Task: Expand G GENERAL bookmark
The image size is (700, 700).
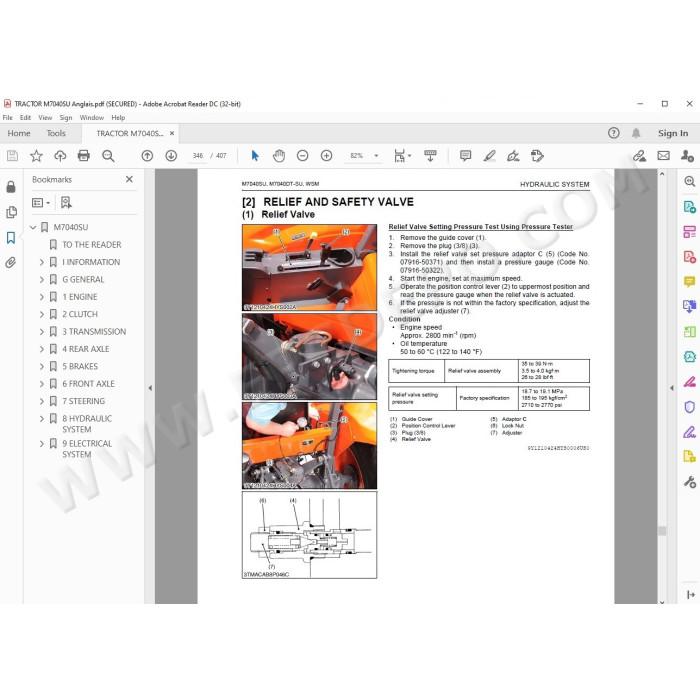Action: click(42, 279)
